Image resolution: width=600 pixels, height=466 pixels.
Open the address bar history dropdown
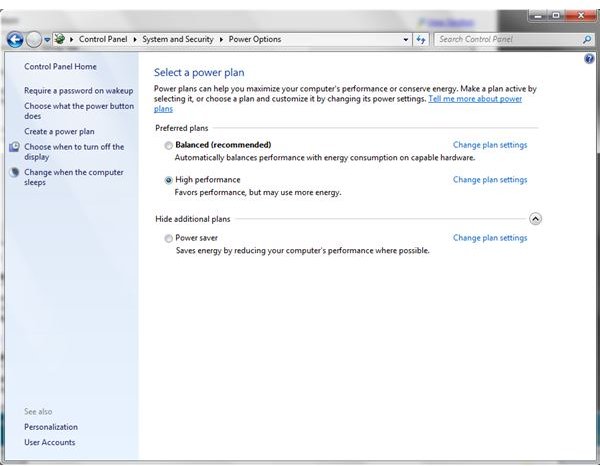pyautogui.click(x=406, y=39)
